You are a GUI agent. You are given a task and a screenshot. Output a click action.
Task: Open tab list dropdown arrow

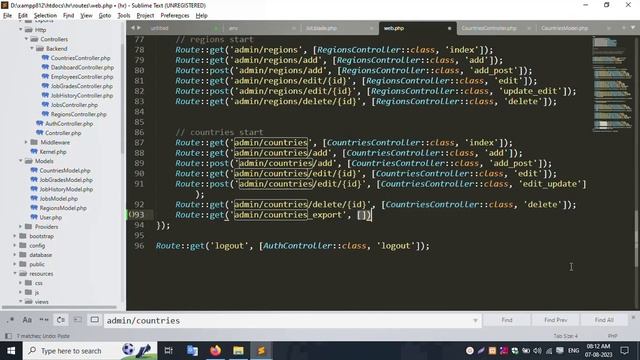point(633,27)
